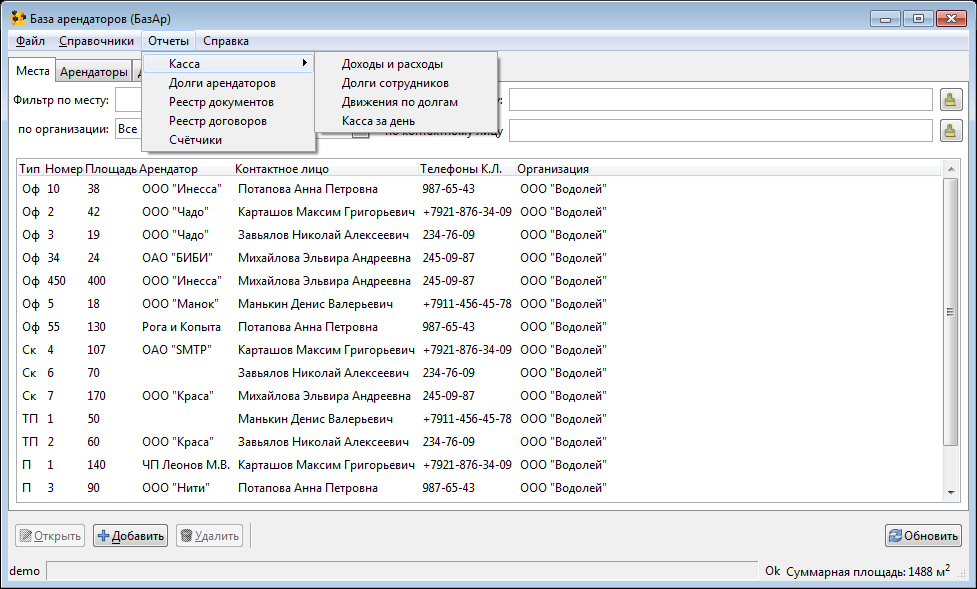
Task: Select the Счётчики menu item
Action: (x=228, y=140)
